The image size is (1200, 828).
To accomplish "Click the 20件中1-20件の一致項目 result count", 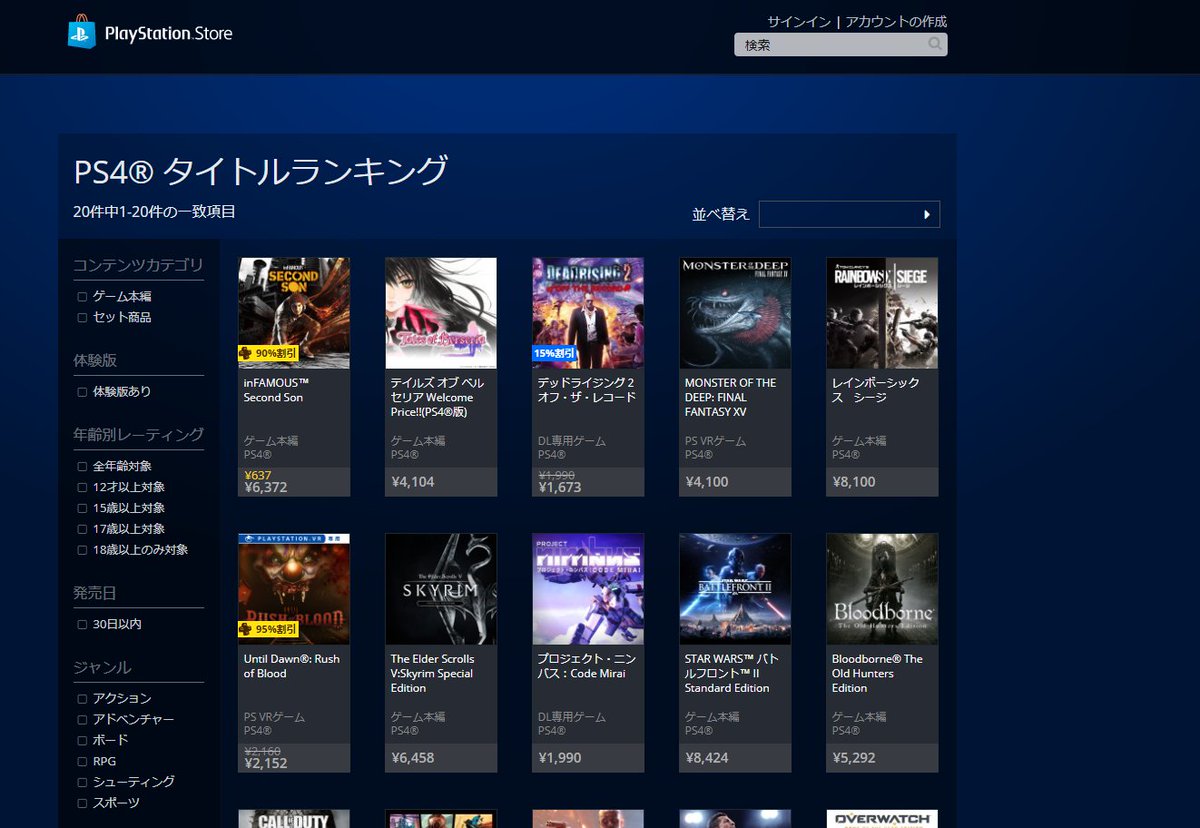I will 155,212.
